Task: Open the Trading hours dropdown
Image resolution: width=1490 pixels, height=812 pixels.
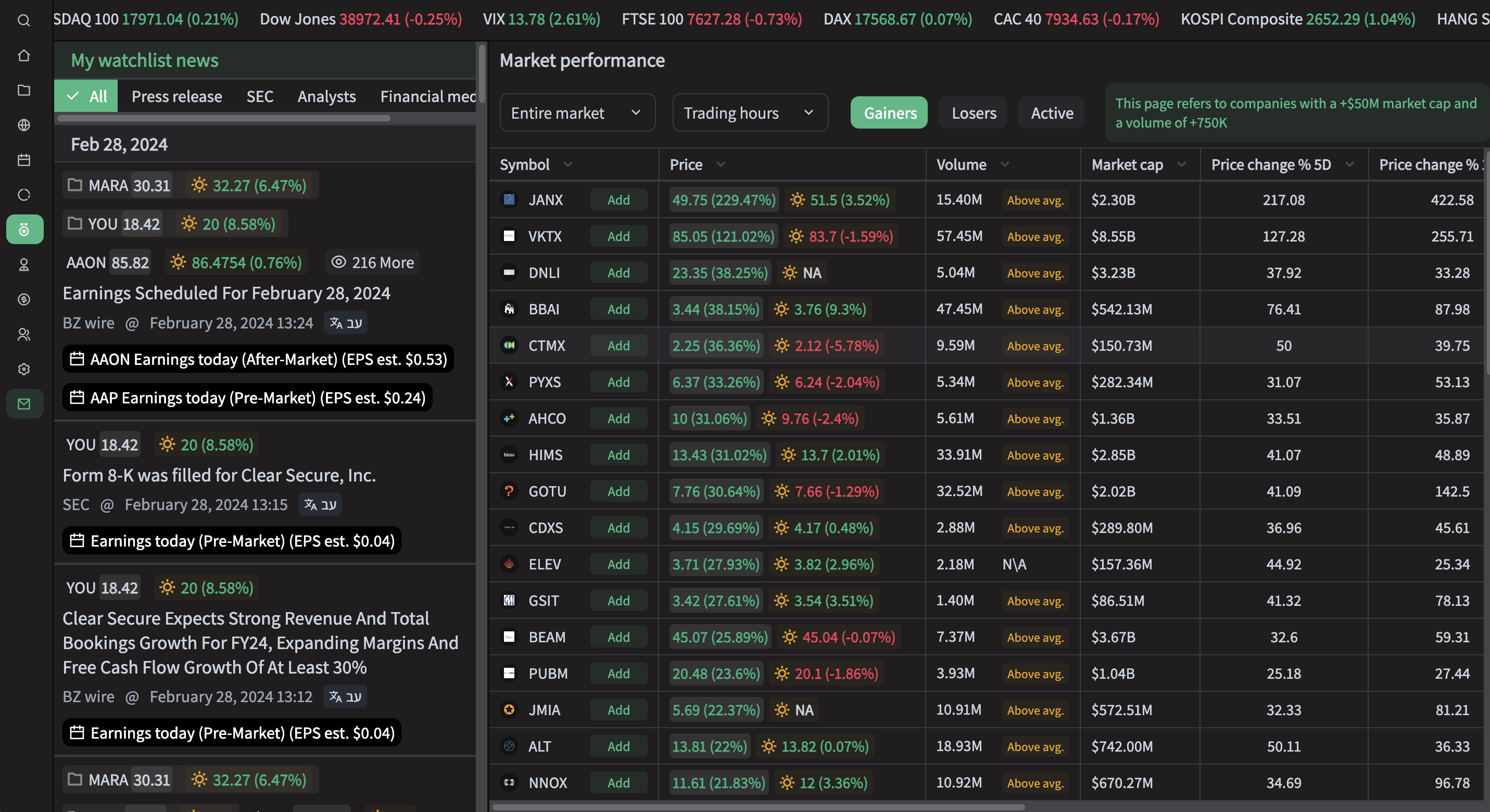Action: pyautogui.click(x=750, y=113)
